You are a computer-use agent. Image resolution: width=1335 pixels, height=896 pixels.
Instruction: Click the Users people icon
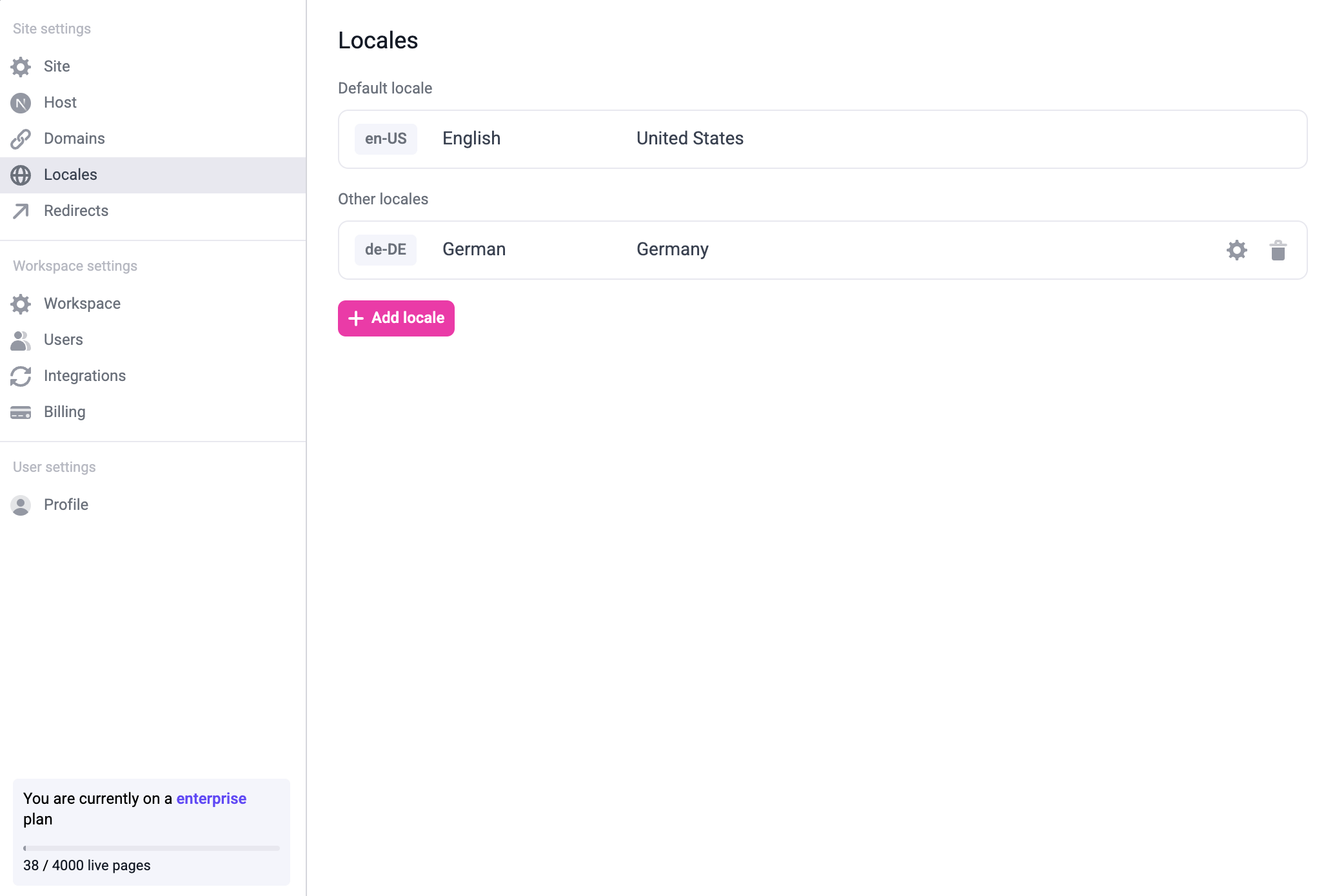point(21,340)
